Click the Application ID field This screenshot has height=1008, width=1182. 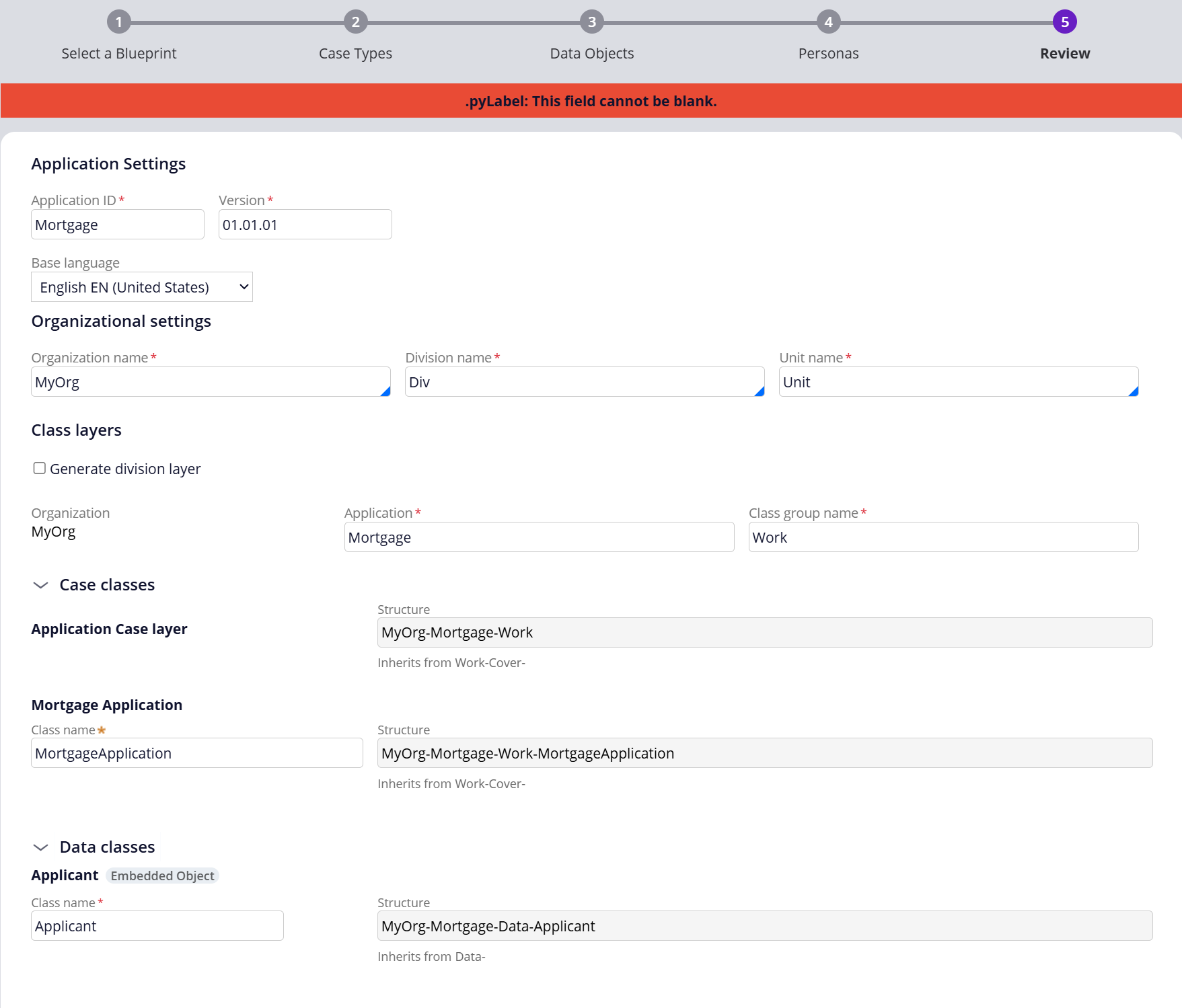(118, 225)
